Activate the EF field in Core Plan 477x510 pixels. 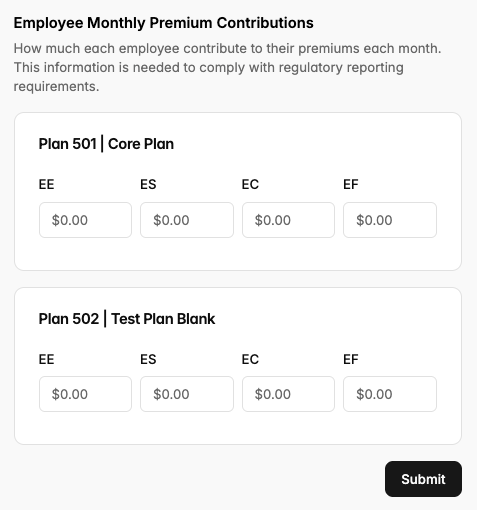point(390,220)
